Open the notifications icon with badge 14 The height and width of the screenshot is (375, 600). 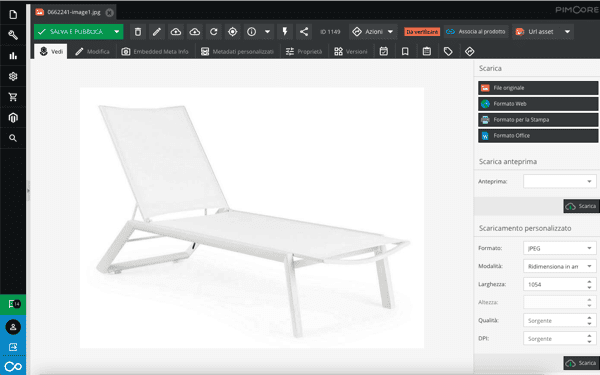(13, 304)
